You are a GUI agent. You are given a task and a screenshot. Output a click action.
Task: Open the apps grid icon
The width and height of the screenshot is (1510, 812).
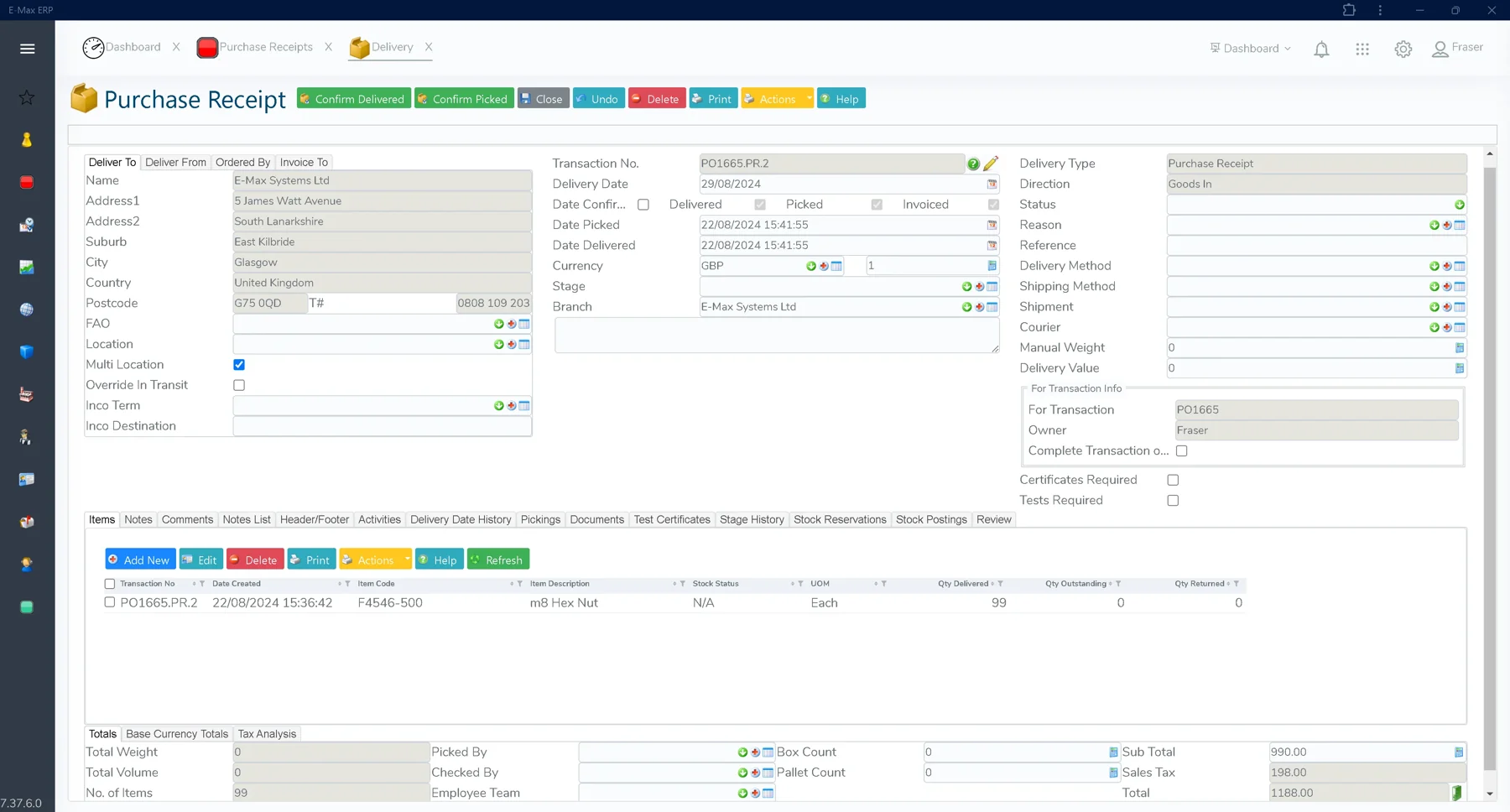[1362, 49]
